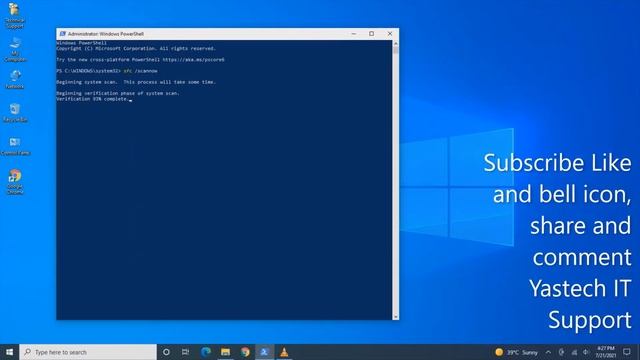Click the Beginning system scan line
Image resolution: width=640 pixels, height=360 pixels.
(136, 82)
